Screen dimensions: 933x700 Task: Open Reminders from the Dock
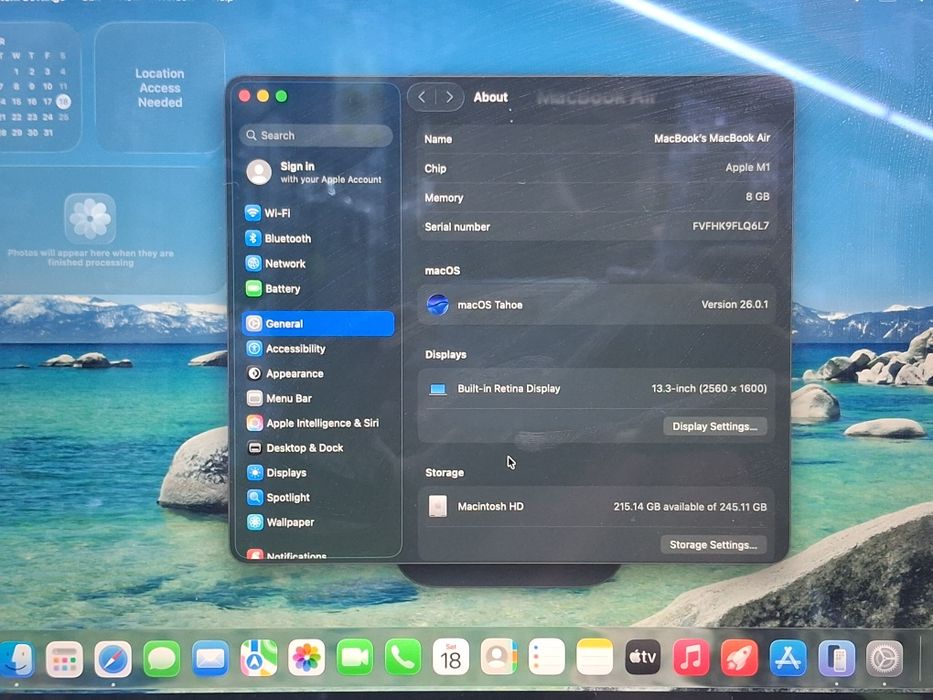pyautogui.click(x=546, y=657)
